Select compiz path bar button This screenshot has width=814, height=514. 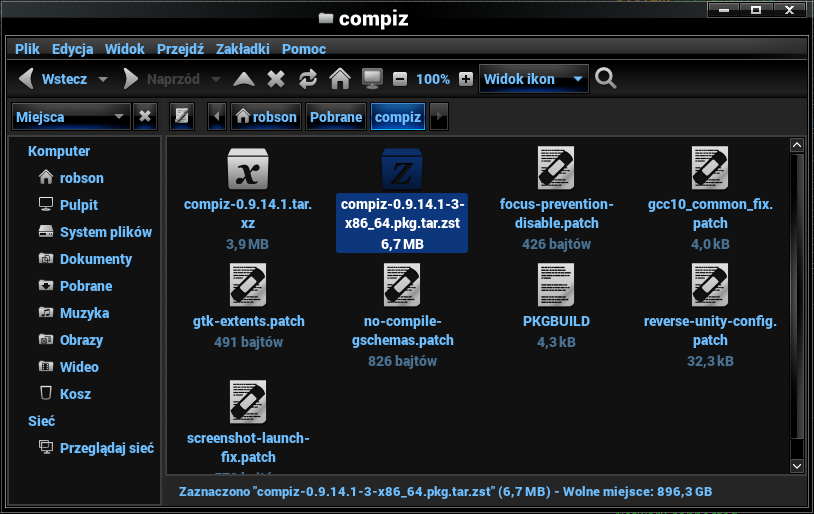(398, 117)
